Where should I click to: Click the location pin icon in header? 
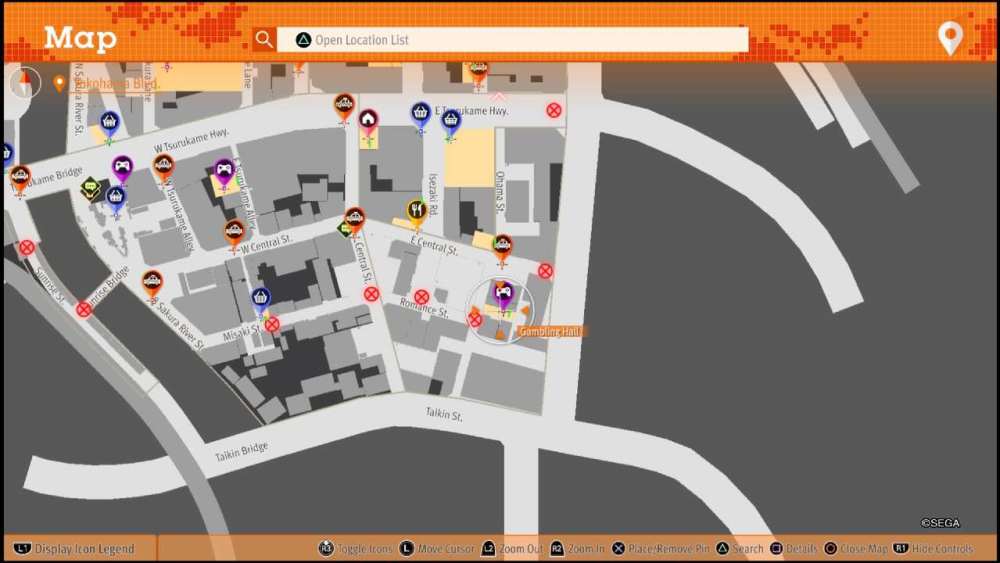pyautogui.click(x=949, y=38)
